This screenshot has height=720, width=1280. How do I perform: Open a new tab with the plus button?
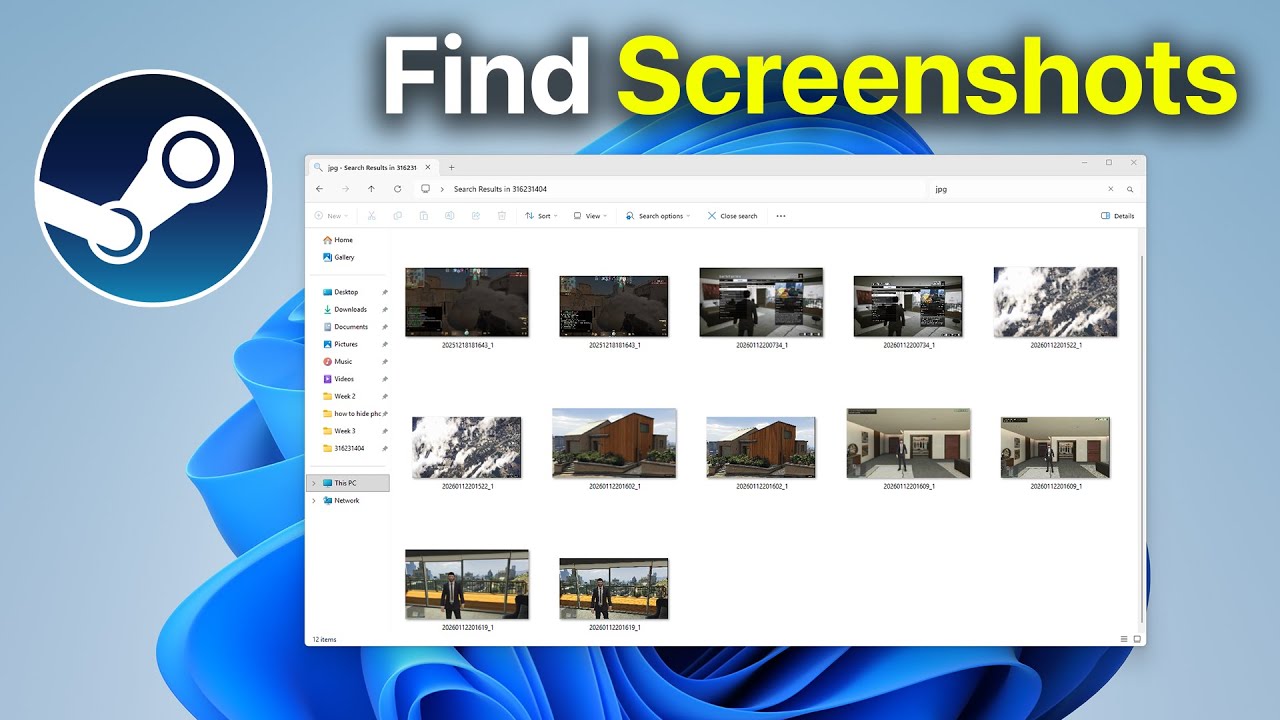point(451,167)
